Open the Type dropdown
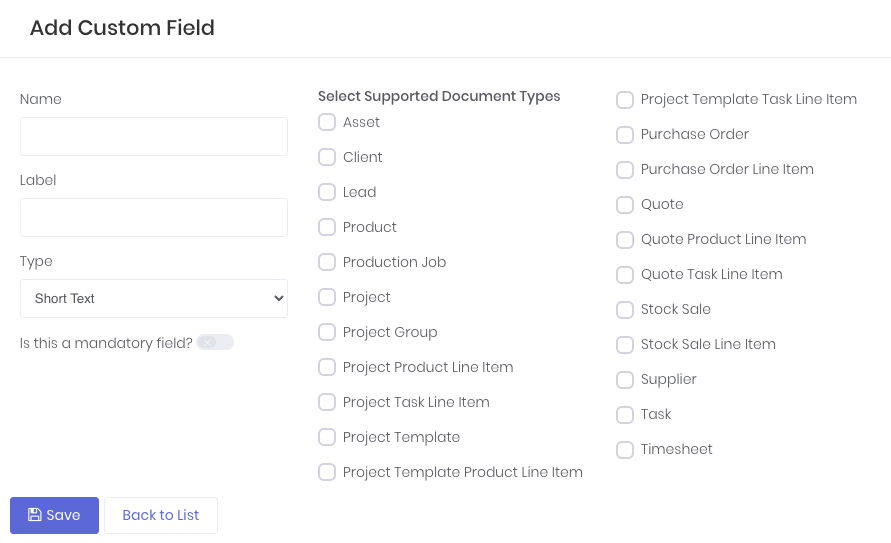Viewport: 891px width, 543px height. (x=154, y=298)
